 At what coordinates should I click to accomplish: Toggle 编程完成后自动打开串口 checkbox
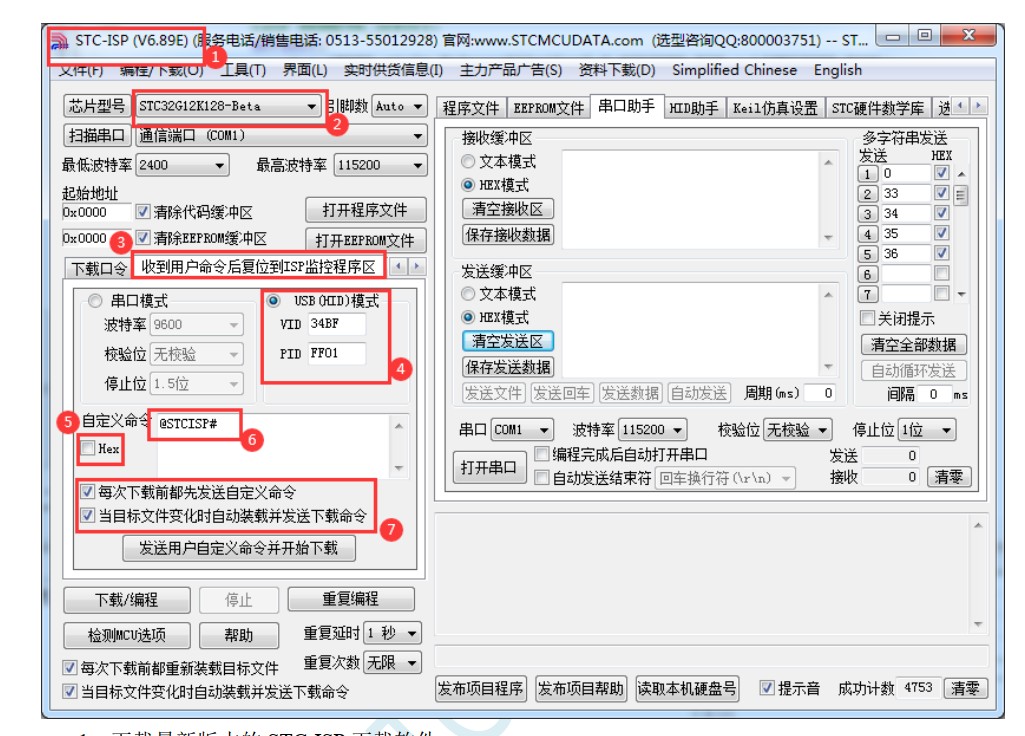pos(541,454)
